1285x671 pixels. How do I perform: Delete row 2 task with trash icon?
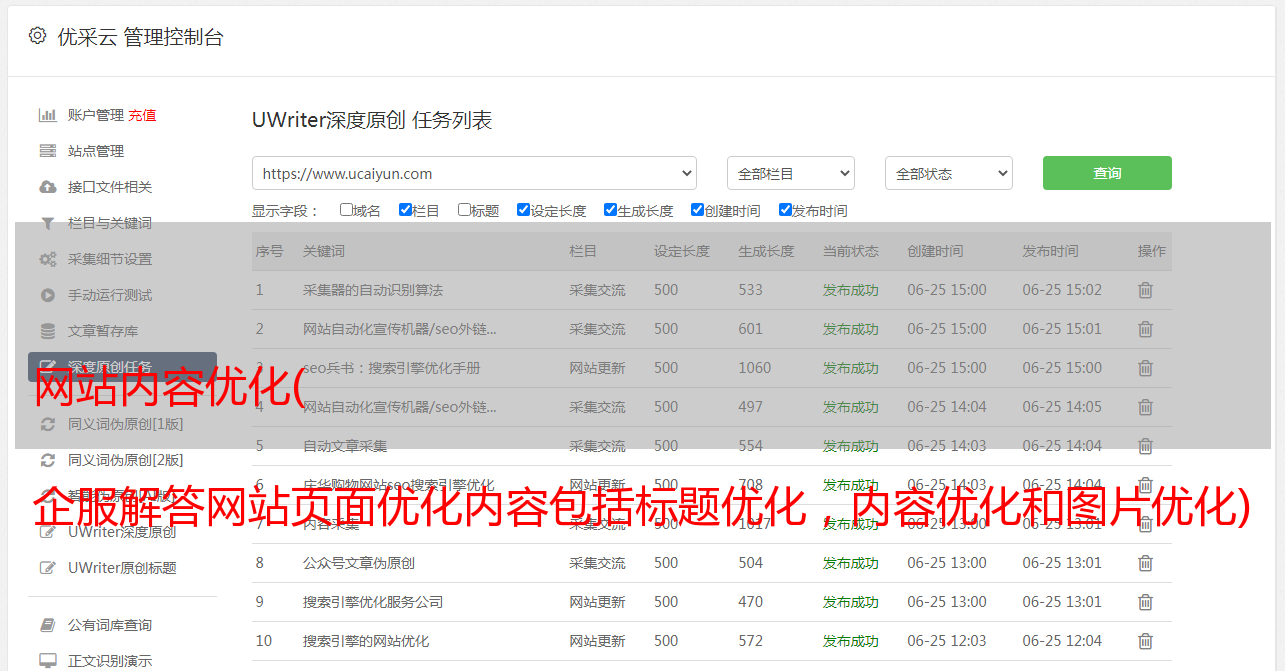(x=1145, y=329)
